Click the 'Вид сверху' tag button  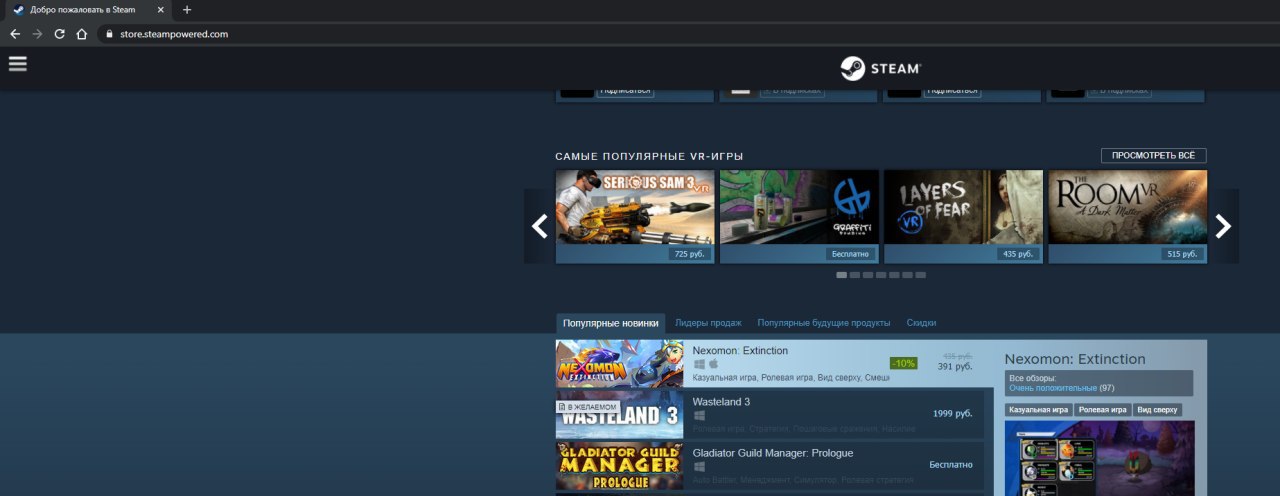click(1157, 410)
